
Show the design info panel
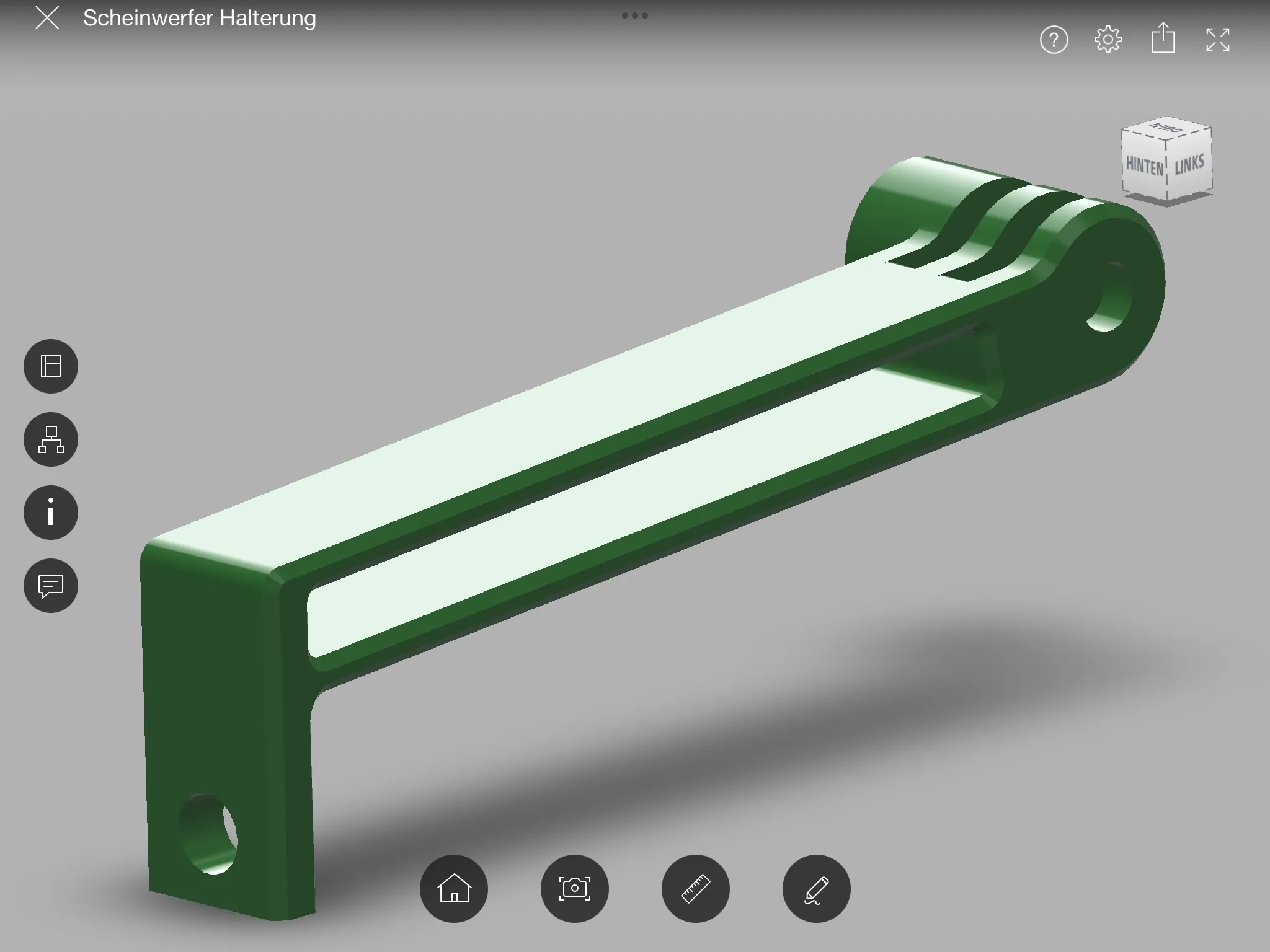pyautogui.click(x=51, y=513)
